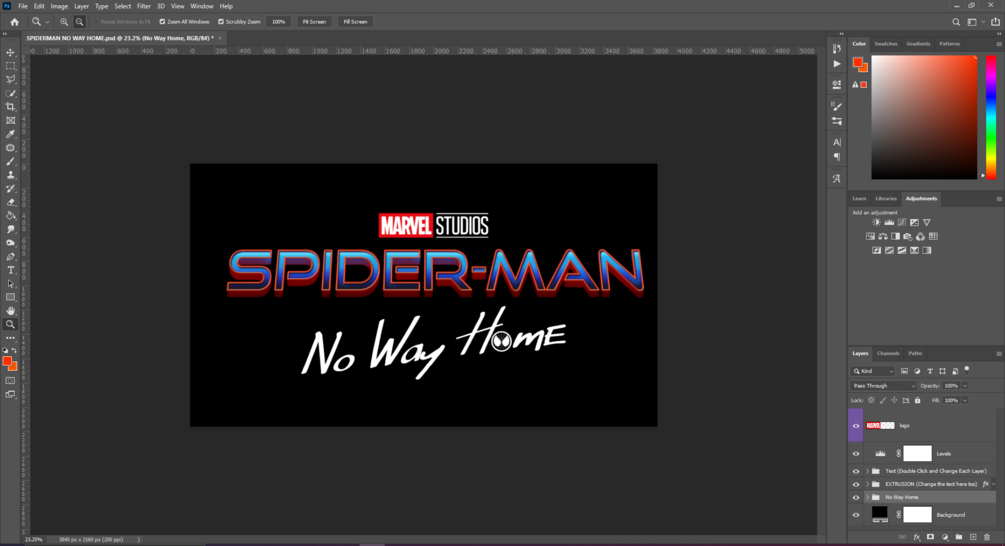Select the Hand tool
1005x546 pixels.
click(x=10, y=311)
